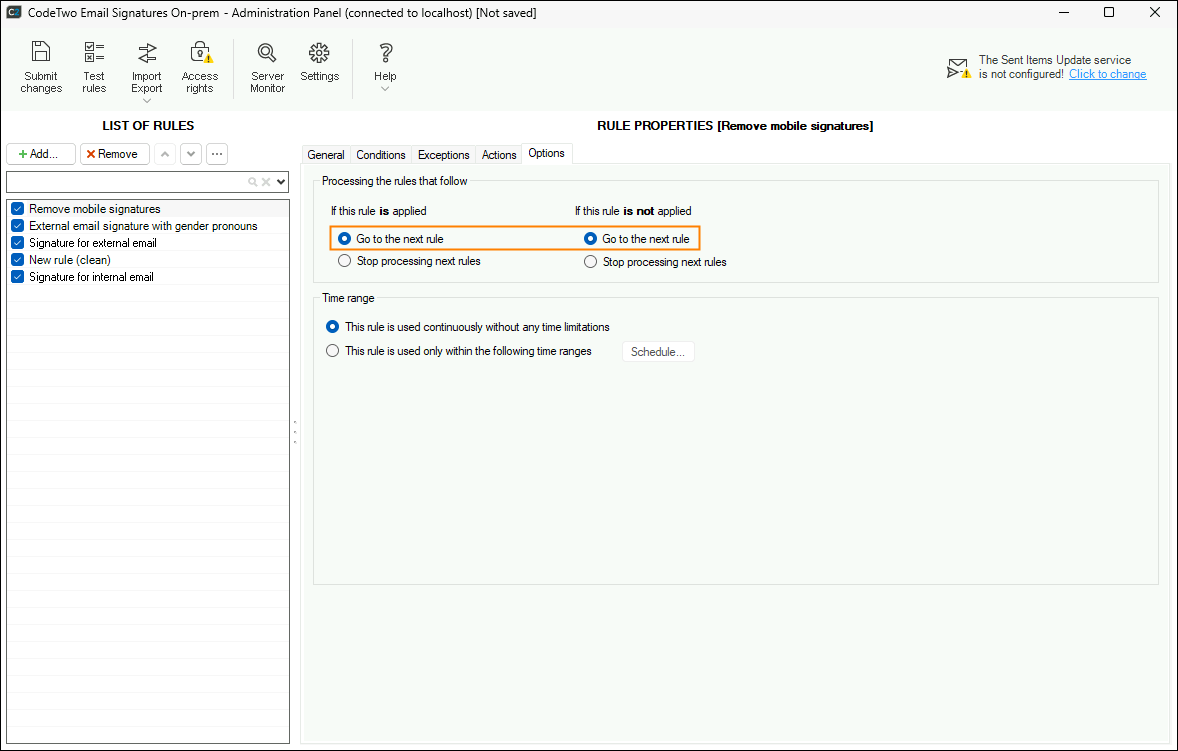Open the Import Export menu

tap(146, 71)
